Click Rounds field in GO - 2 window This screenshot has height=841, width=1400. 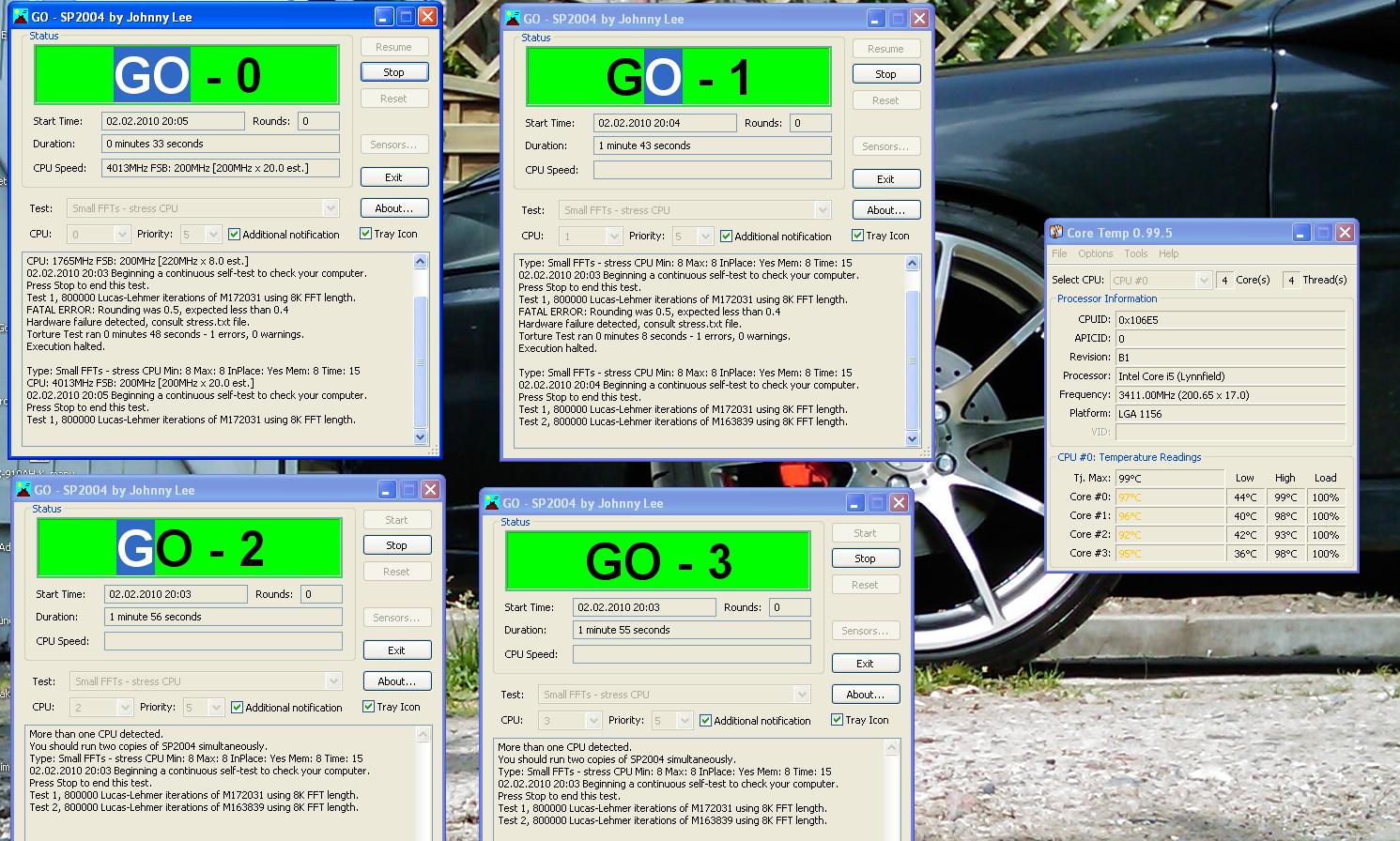[x=321, y=594]
